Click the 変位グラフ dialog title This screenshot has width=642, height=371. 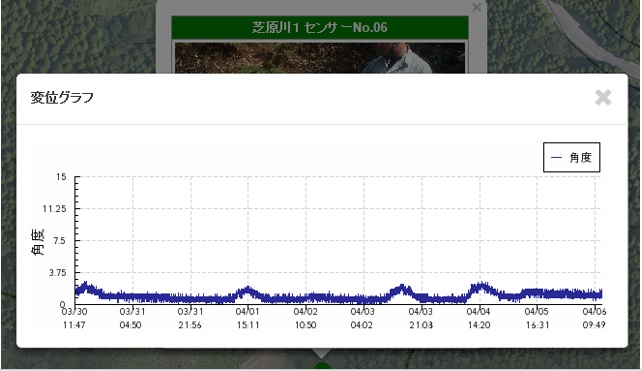pyautogui.click(x=62, y=97)
